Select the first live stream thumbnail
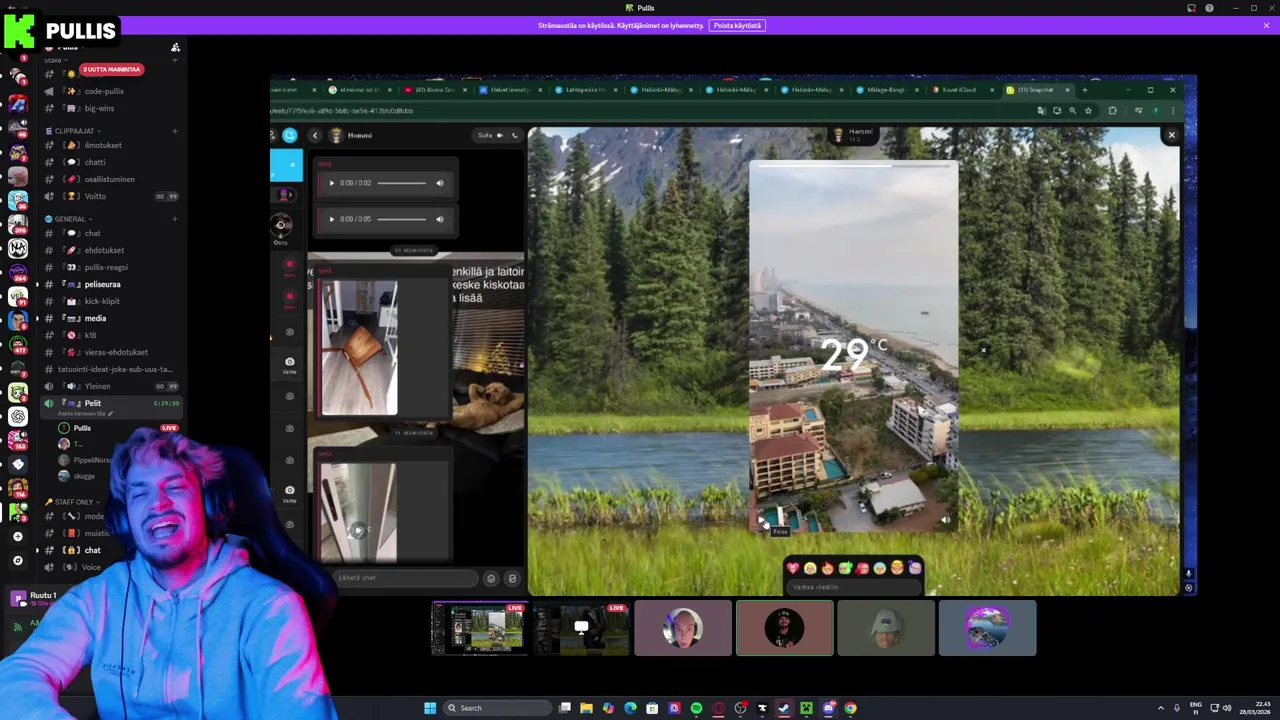The height and width of the screenshot is (720, 1280). [480, 628]
